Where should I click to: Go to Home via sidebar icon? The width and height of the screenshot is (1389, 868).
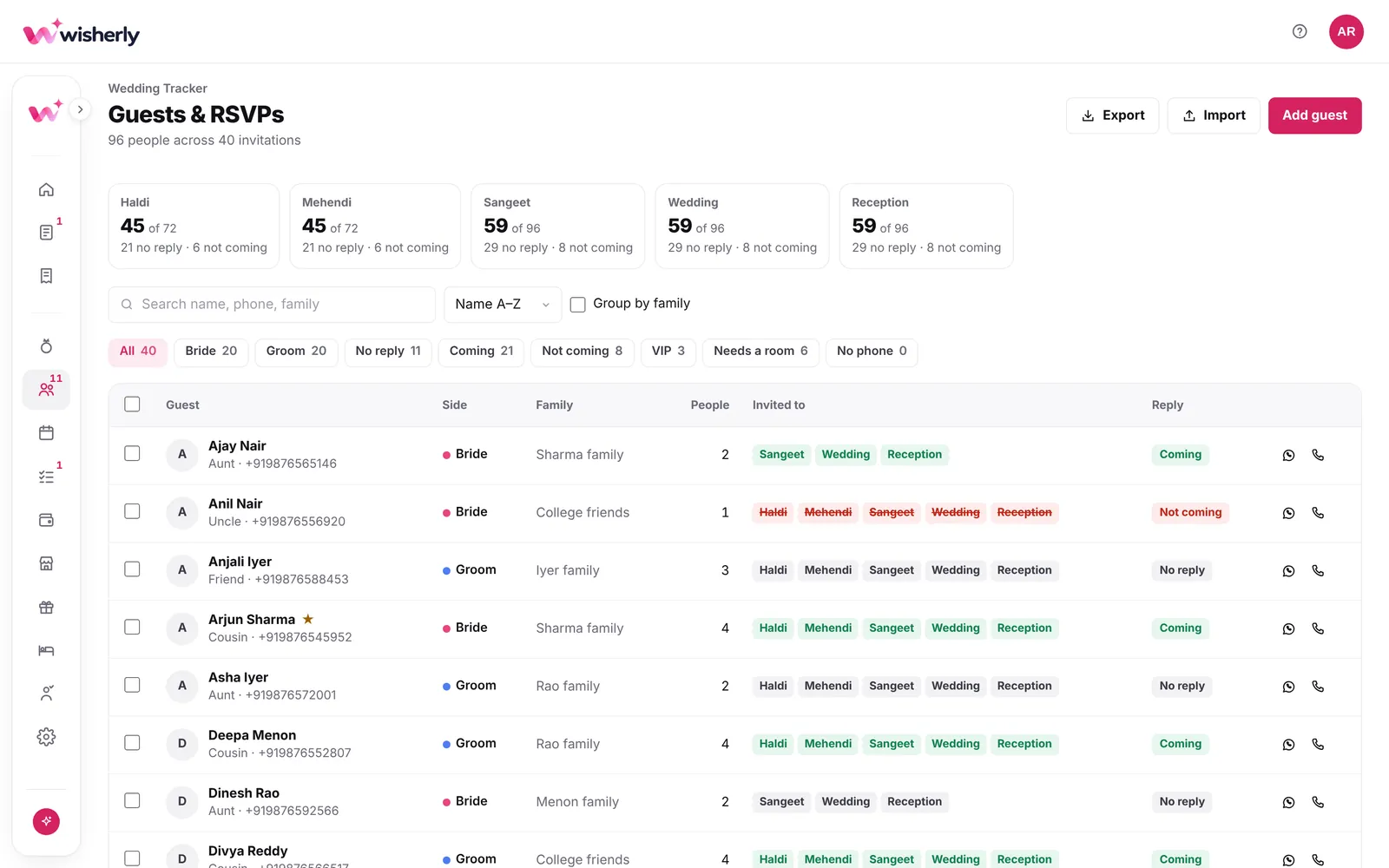click(x=46, y=189)
